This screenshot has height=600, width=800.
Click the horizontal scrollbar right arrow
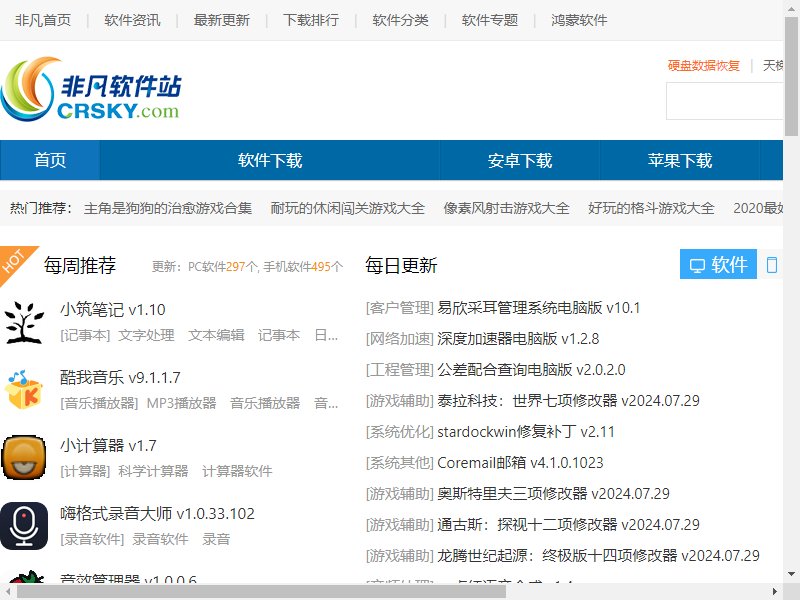[x=775, y=592]
